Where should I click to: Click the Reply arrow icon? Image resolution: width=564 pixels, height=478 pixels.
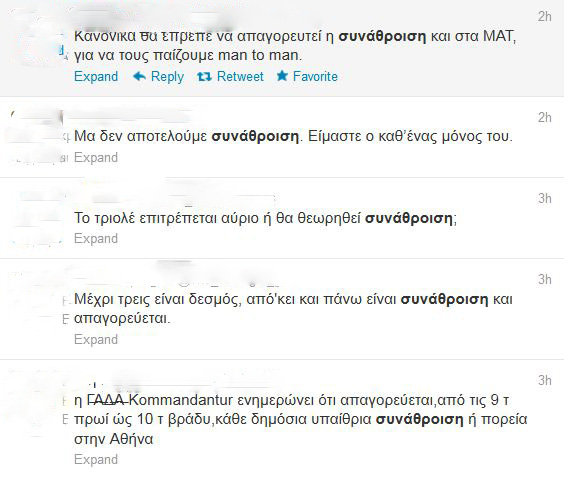139,76
